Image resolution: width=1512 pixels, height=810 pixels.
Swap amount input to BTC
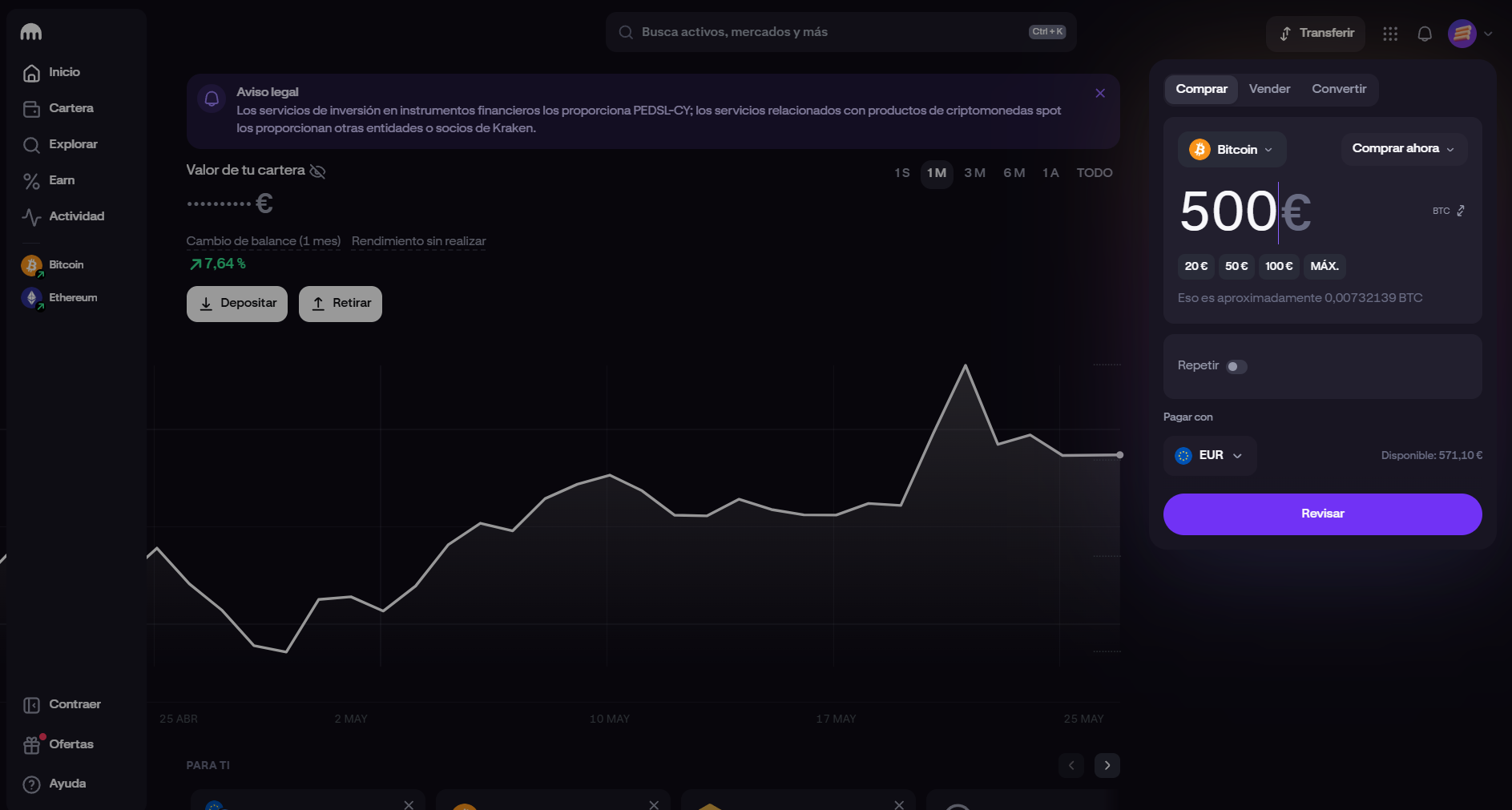click(x=1450, y=211)
